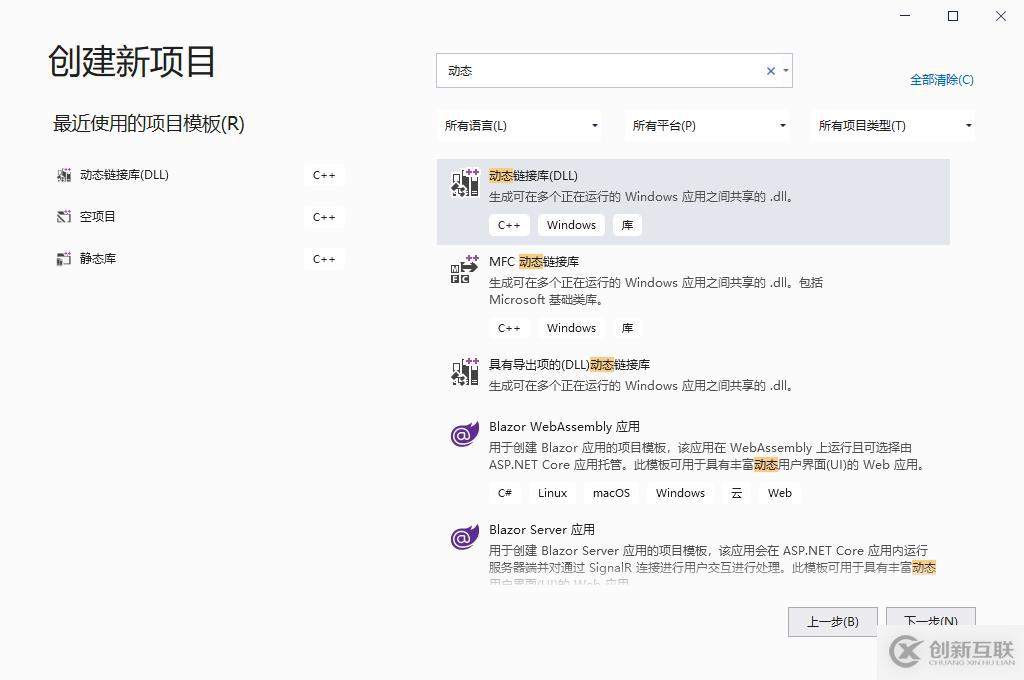
Task: Click the Blazor WebAssembly 应用 icon
Action: [x=465, y=434]
